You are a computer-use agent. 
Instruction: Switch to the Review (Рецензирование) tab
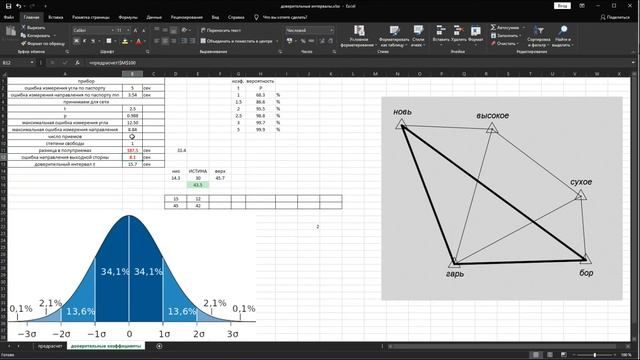[187, 17]
